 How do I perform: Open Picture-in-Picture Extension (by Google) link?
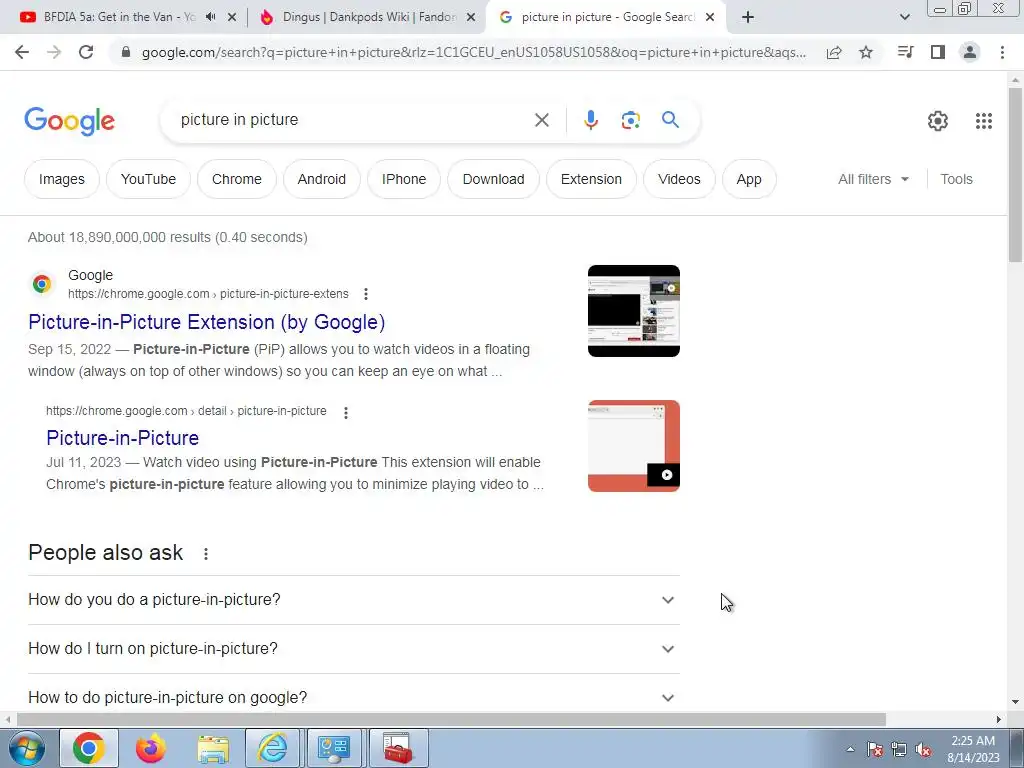(206, 322)
